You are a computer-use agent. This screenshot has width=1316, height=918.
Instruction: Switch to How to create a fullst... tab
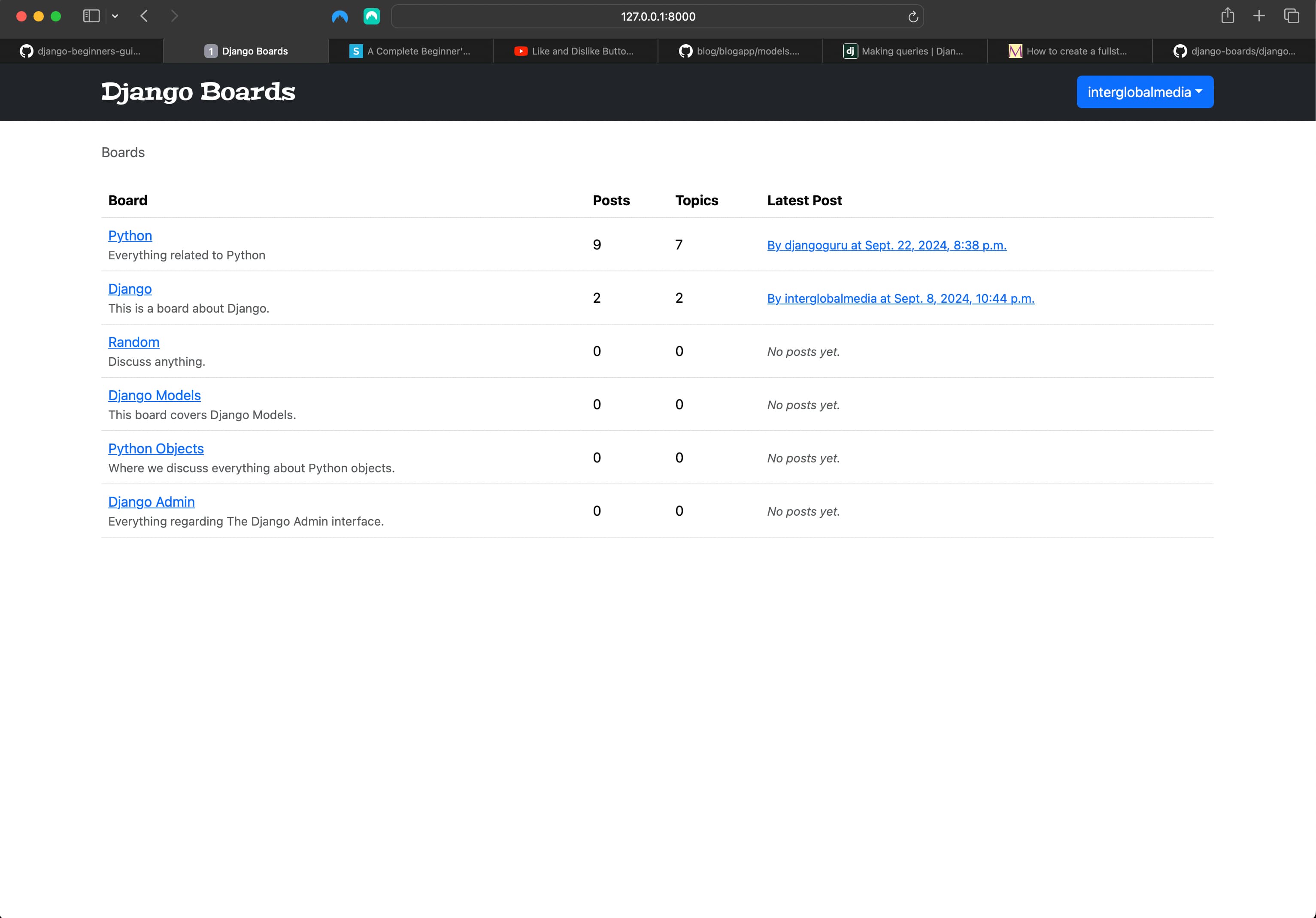[1070, 51]
